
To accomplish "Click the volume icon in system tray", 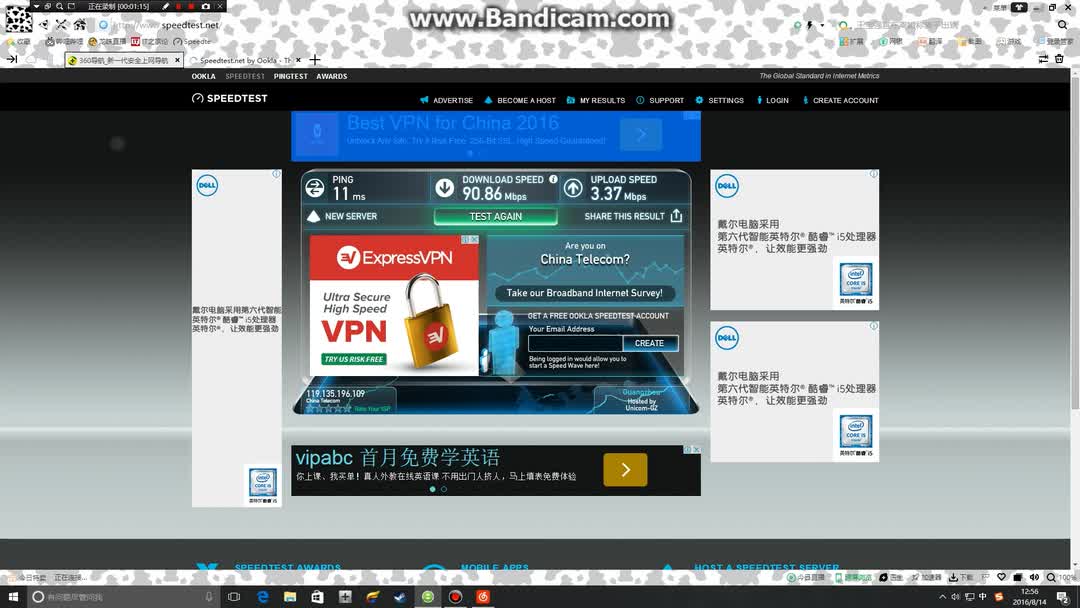I will pos(955,597).
